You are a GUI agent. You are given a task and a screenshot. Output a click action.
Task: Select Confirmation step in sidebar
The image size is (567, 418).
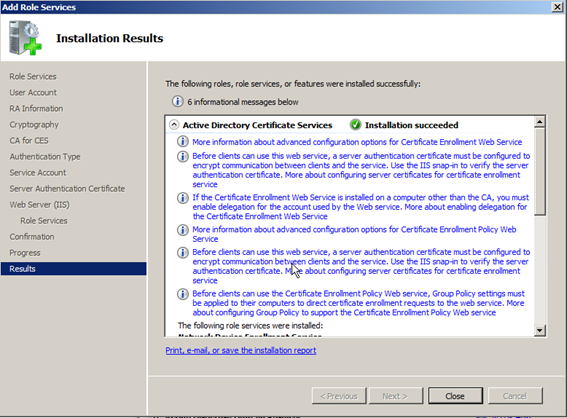coord(32,236)
